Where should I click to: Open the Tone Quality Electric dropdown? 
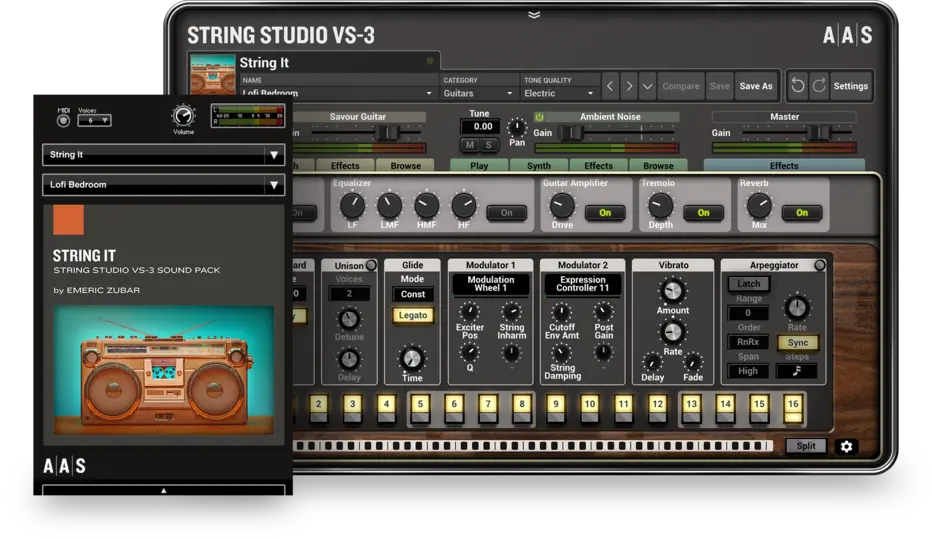559,93
